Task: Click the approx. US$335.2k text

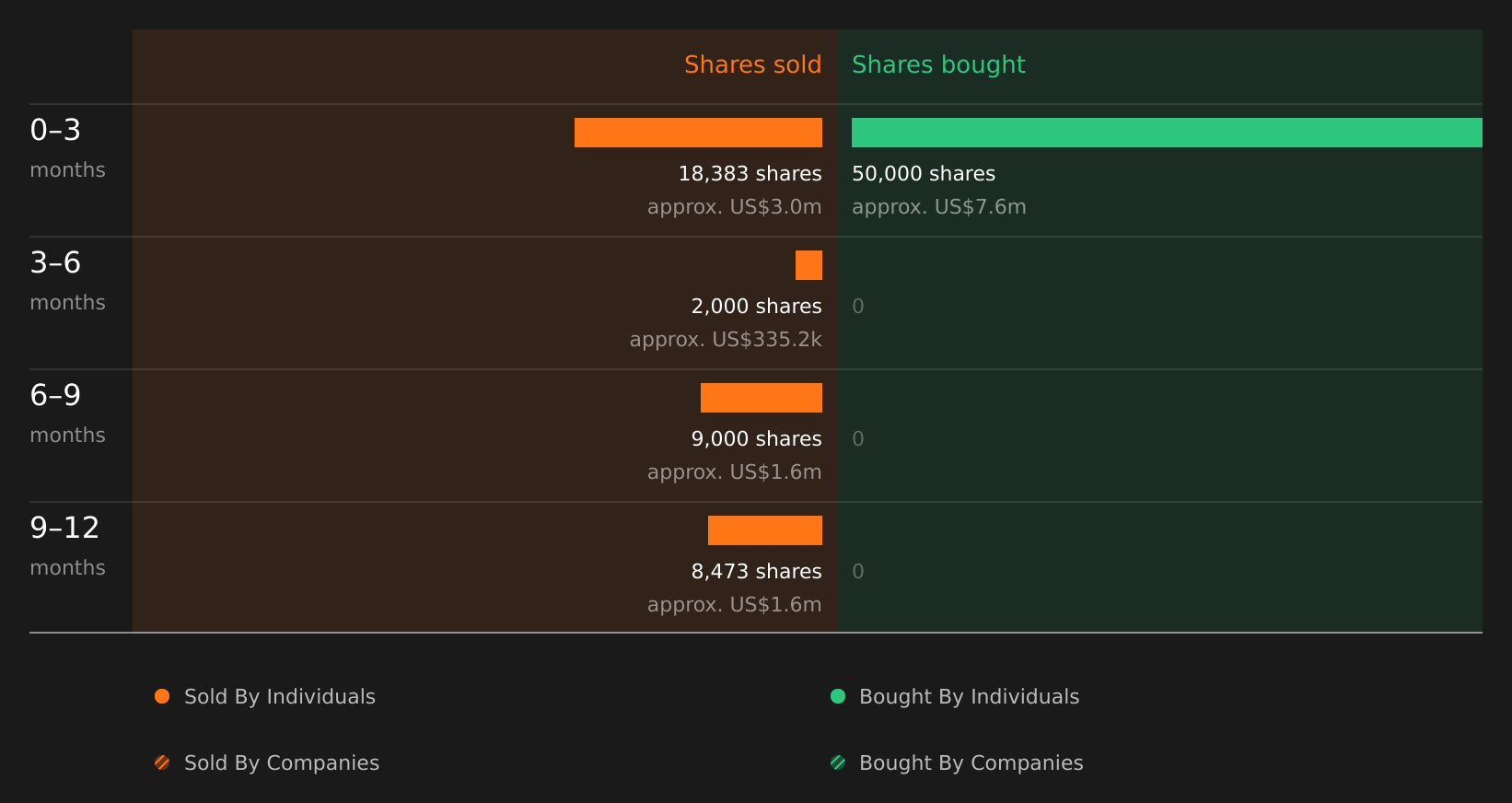Action: (726, 340)
